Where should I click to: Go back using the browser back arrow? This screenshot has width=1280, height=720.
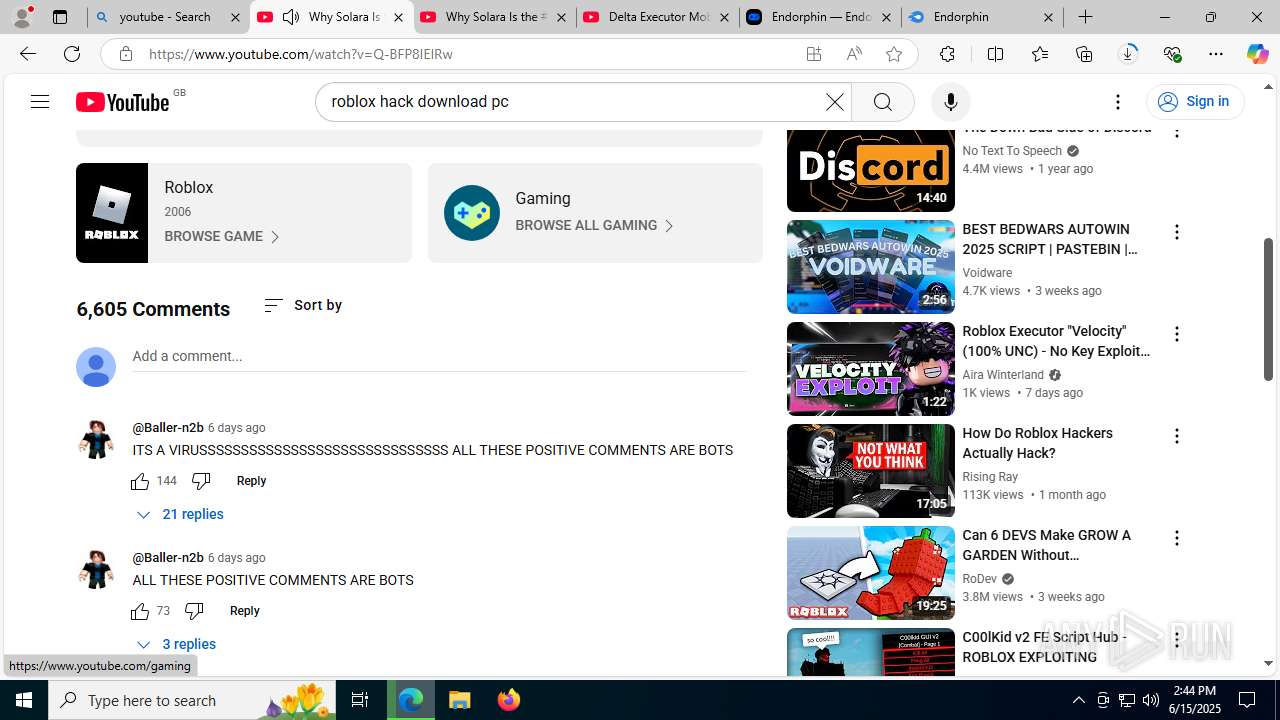click(x=27, y=54)
